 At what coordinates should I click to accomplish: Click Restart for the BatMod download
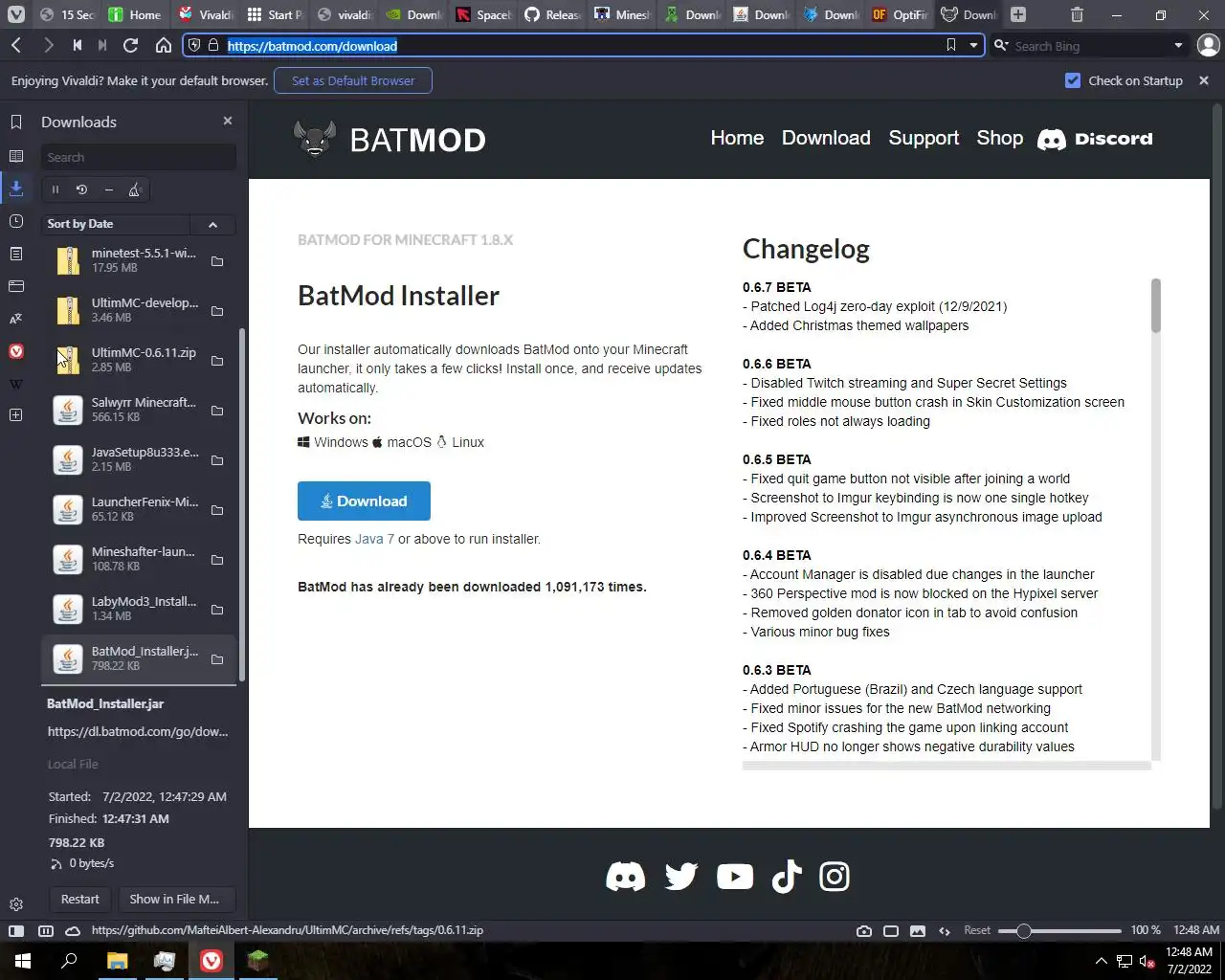(79, 899)
